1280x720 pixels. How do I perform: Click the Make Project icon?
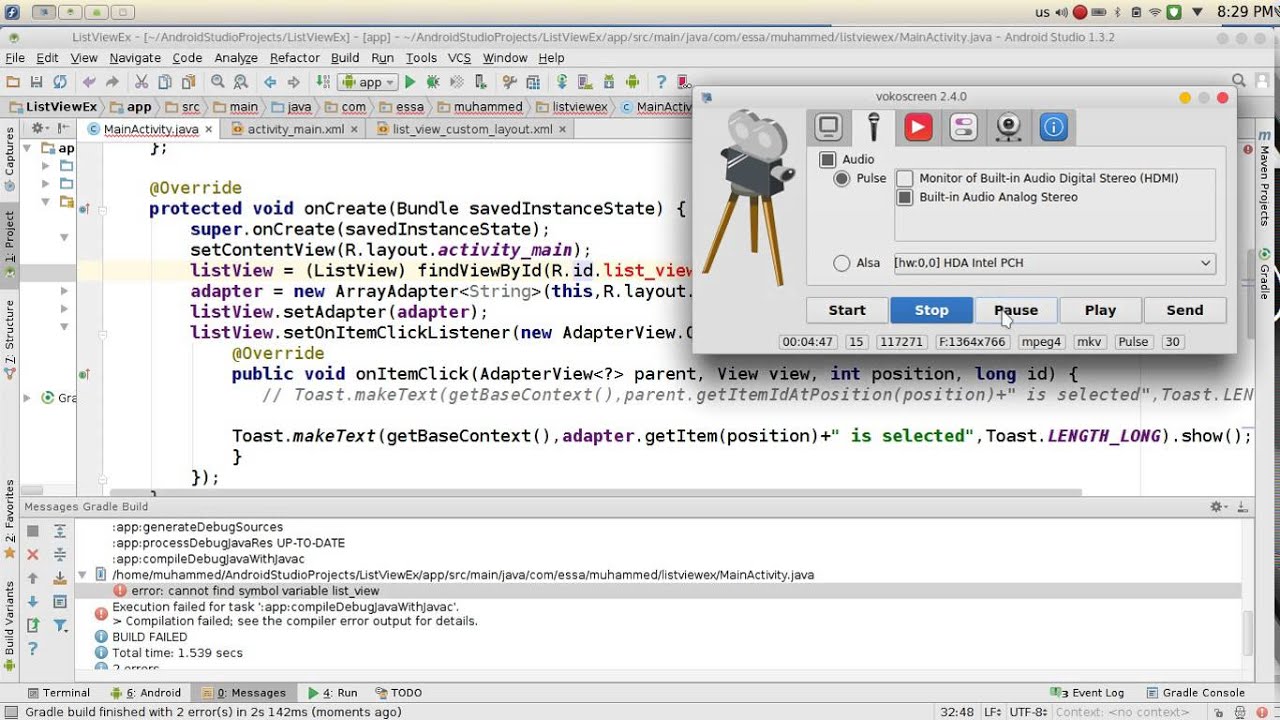322,82
